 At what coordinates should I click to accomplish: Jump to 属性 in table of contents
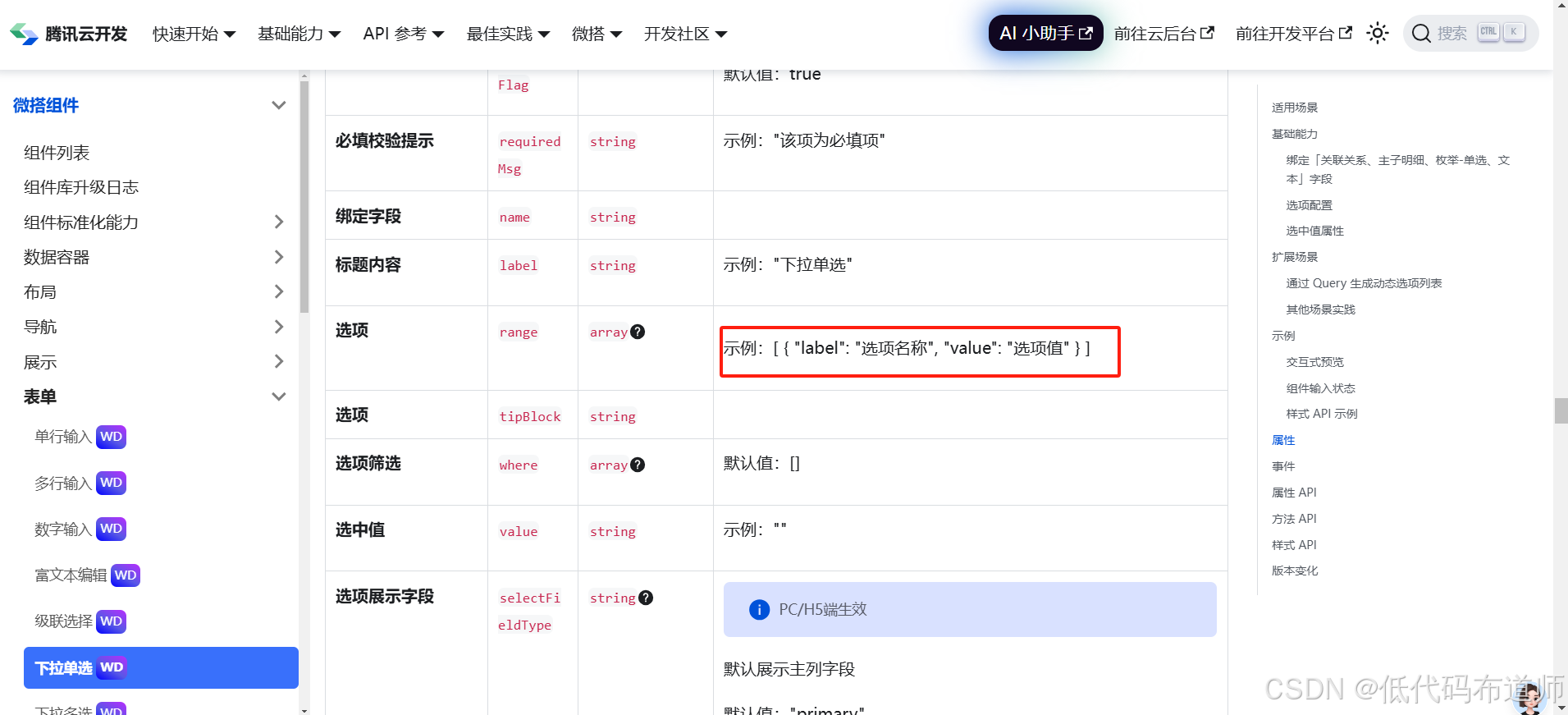click(1283, 440)
